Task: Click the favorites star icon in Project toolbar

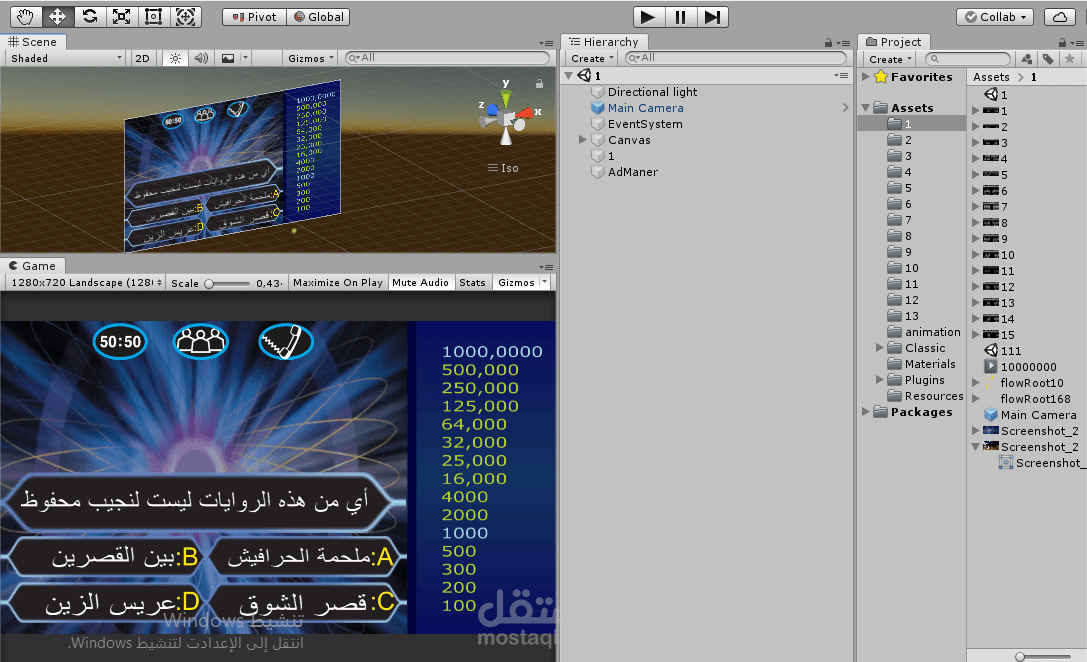Action: pyautogui.click(x=1070, y=59)
